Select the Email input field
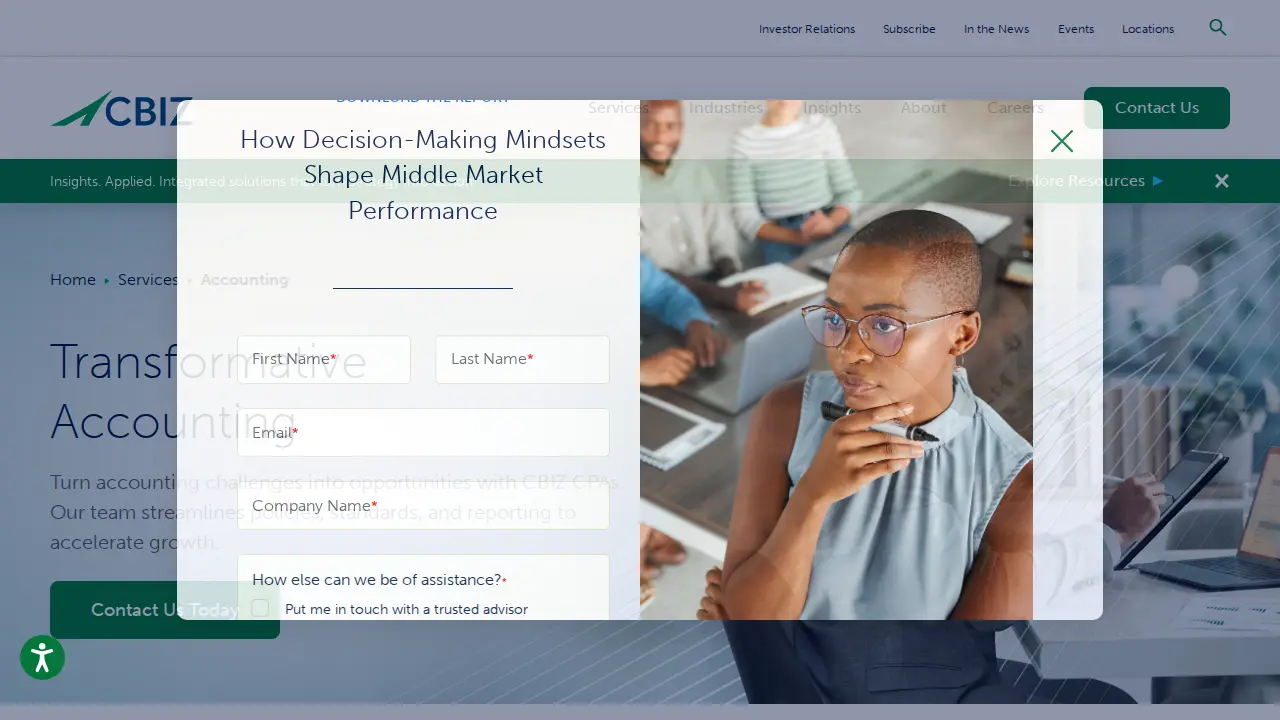Screen dimensions: 1280x720 coord(423,433)
